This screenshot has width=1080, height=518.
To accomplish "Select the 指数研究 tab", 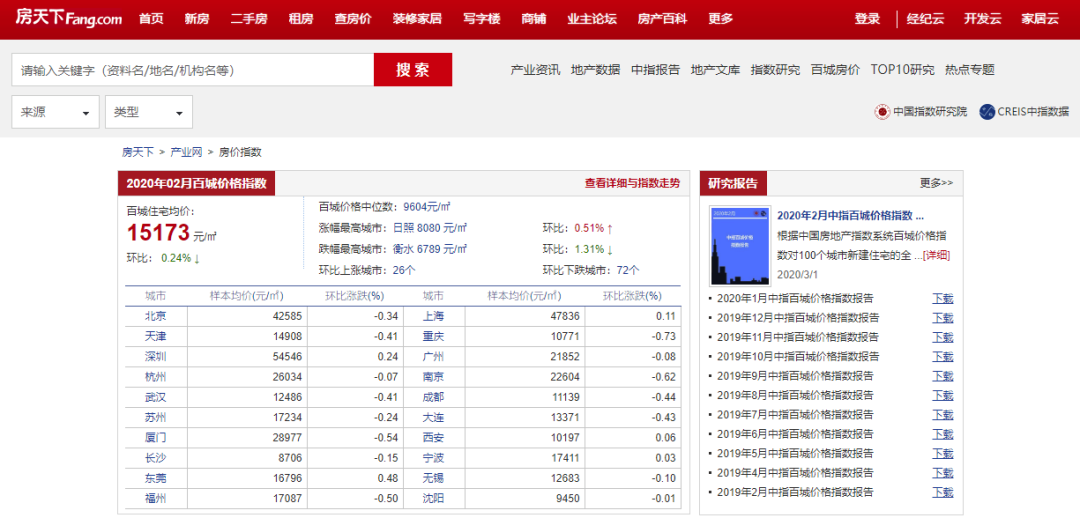I will point(775,70).
